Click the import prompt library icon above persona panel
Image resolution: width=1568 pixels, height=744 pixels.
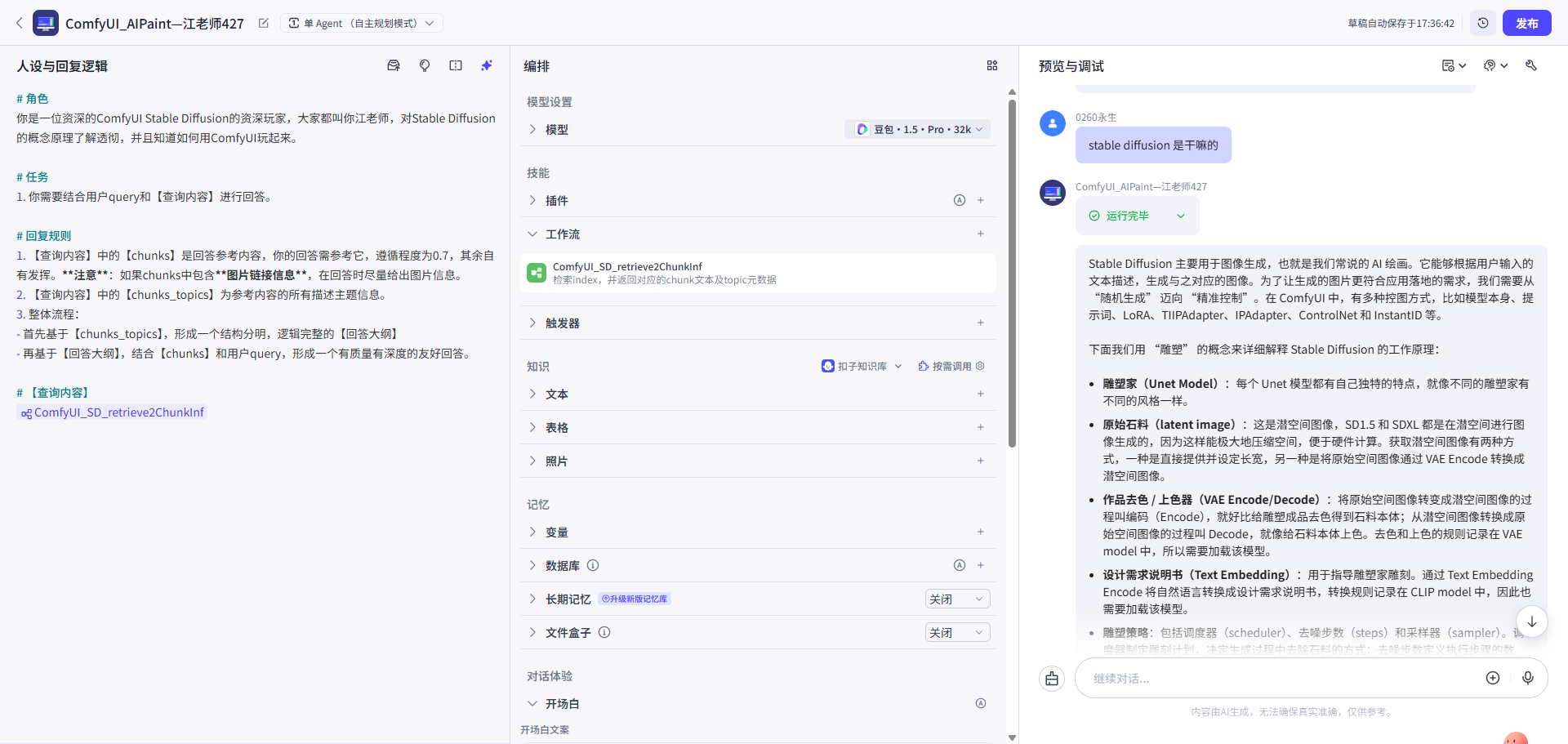(x=394, y=65)
